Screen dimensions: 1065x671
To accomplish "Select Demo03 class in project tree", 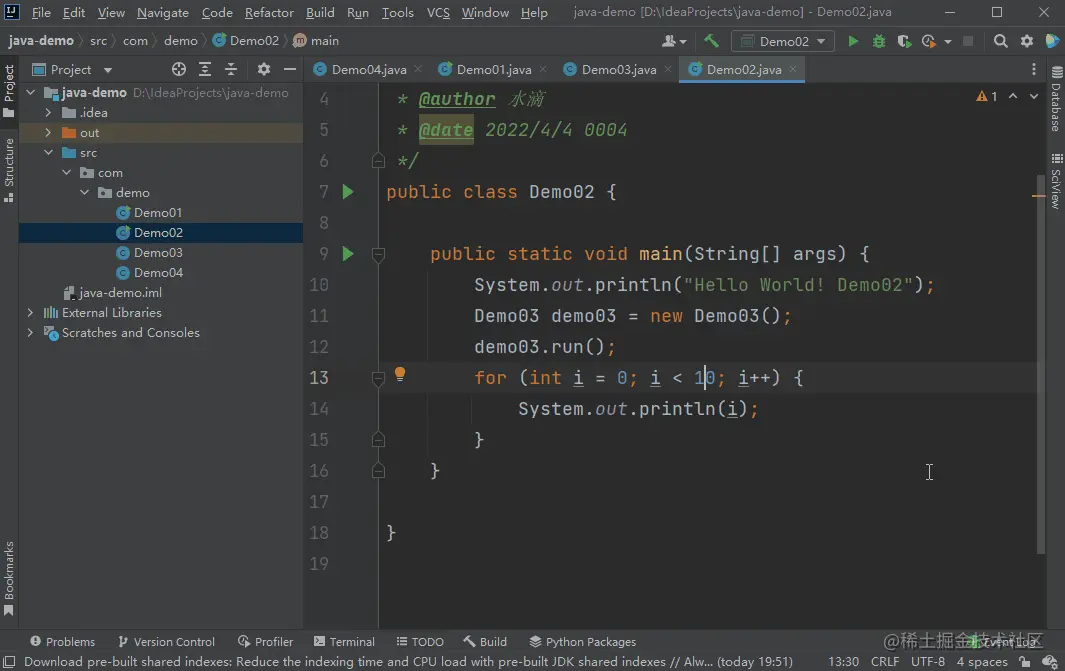I will (158, 253).
